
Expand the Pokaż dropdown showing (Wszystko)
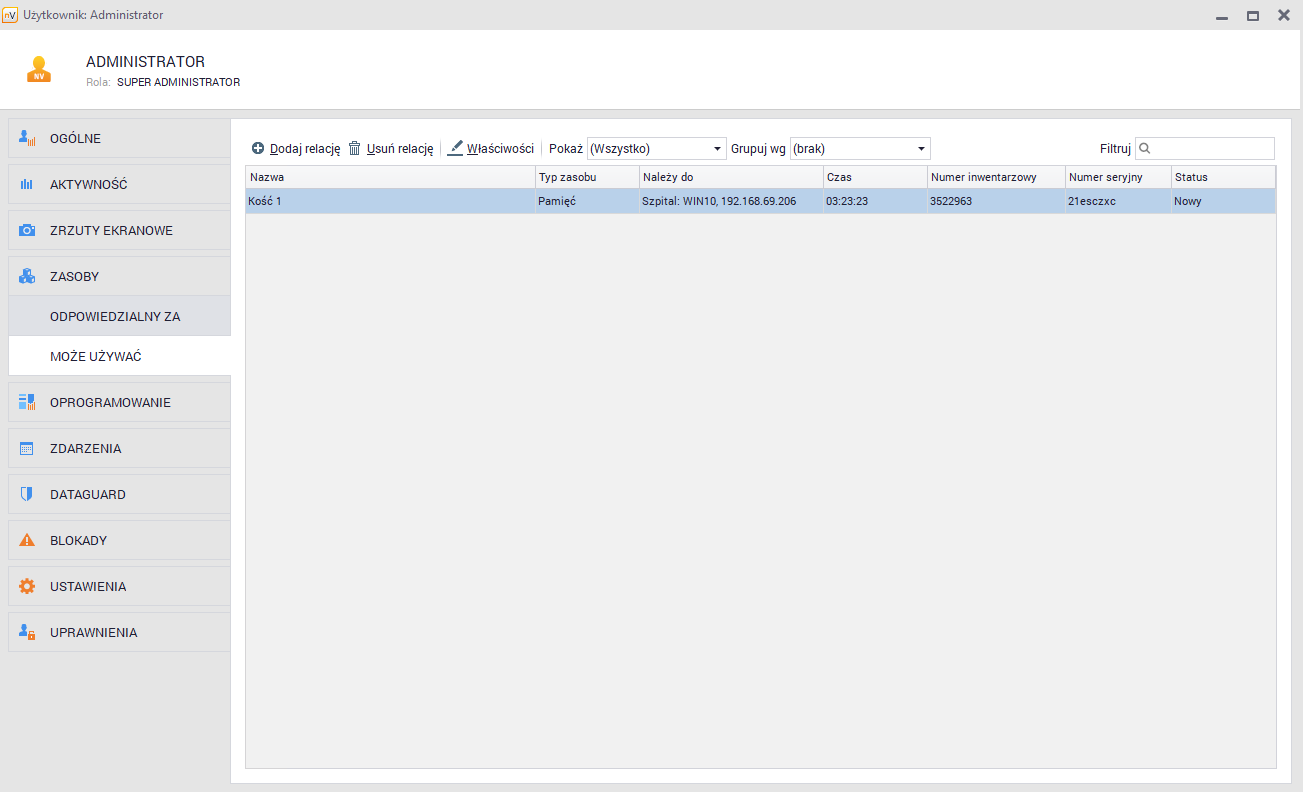656,149
